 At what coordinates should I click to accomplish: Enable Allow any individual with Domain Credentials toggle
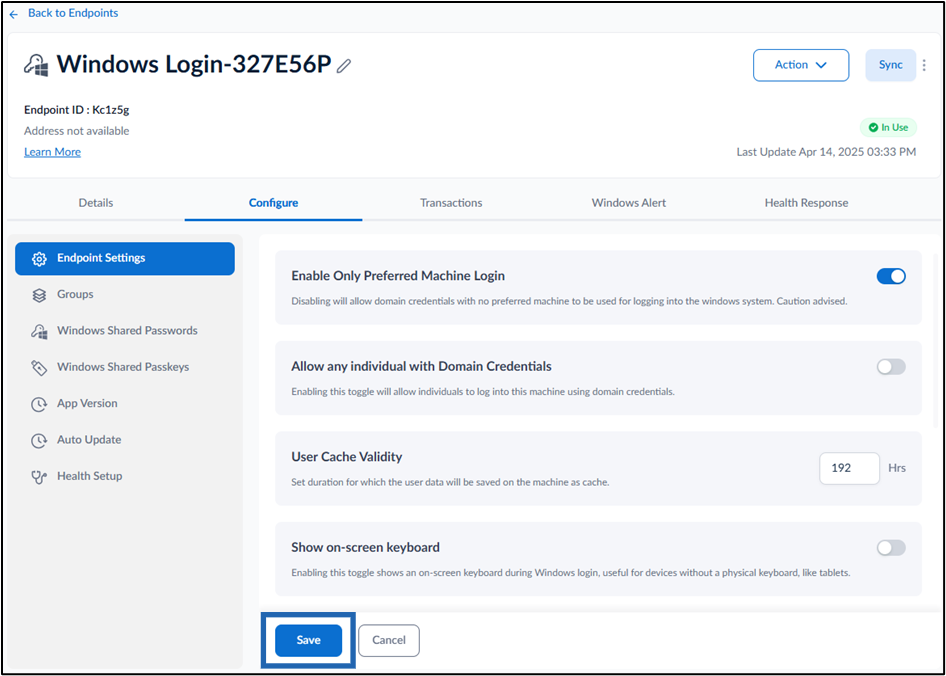[x=891, y=366]
